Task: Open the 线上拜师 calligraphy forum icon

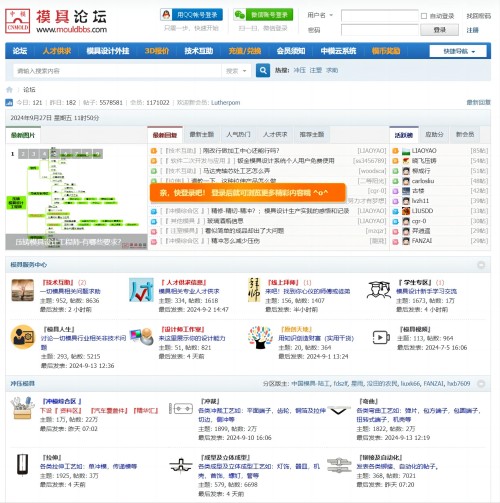Action: tap(254, 290)
